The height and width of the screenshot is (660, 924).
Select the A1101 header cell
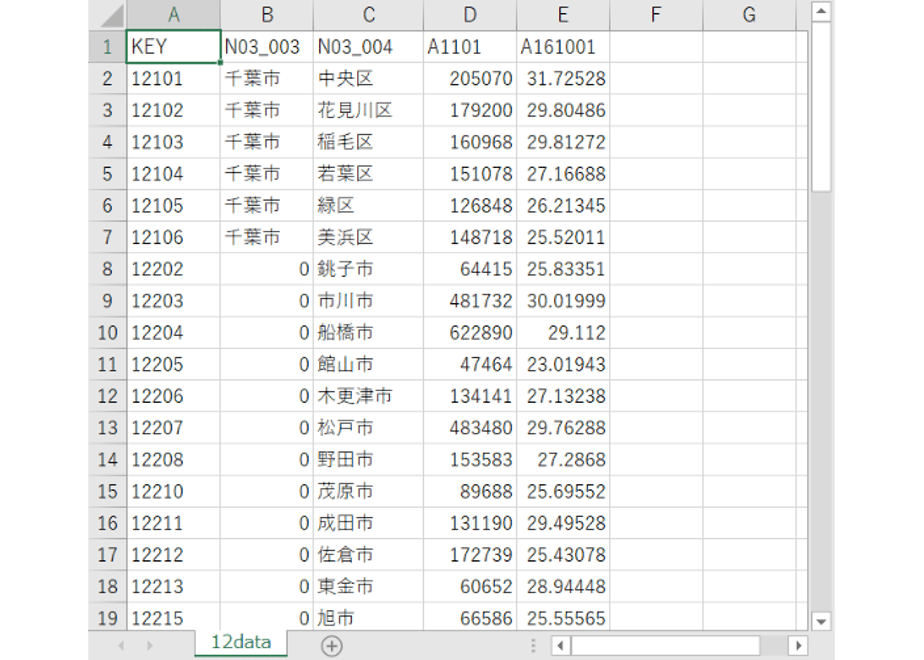(x=470, y=47)
